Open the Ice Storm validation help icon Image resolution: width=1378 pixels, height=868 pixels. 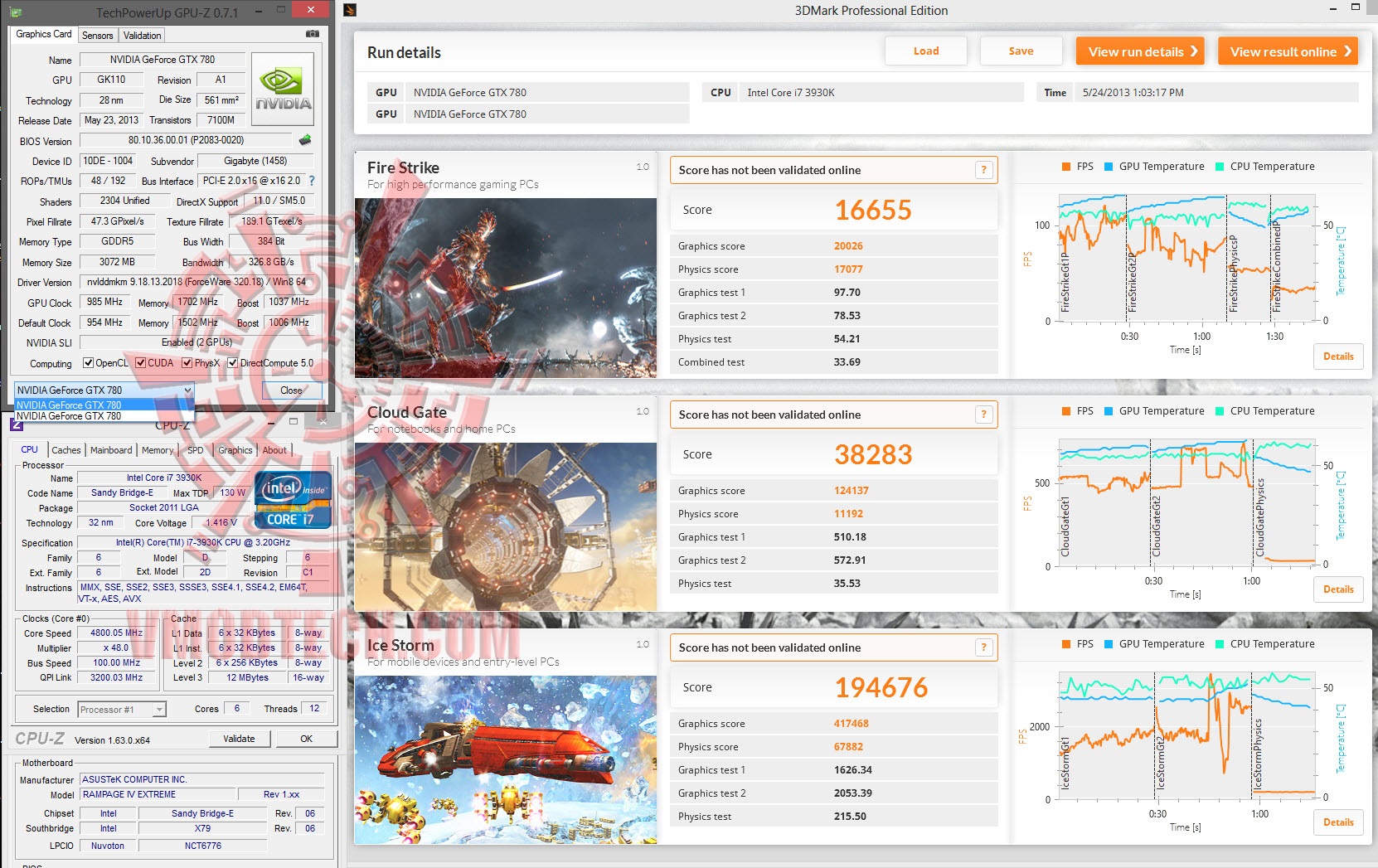coord(984,647)
